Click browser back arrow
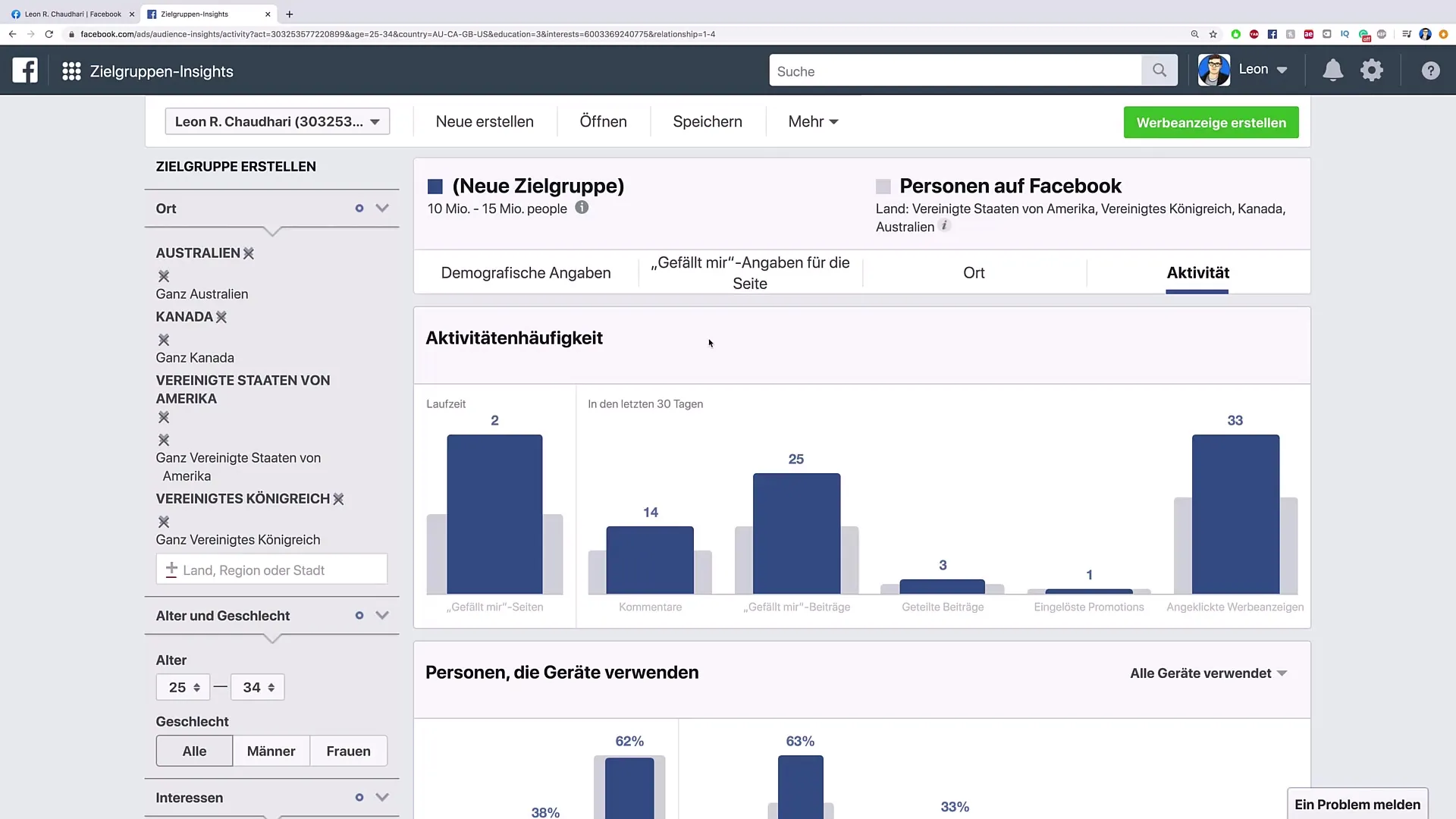 coord(12,34)
